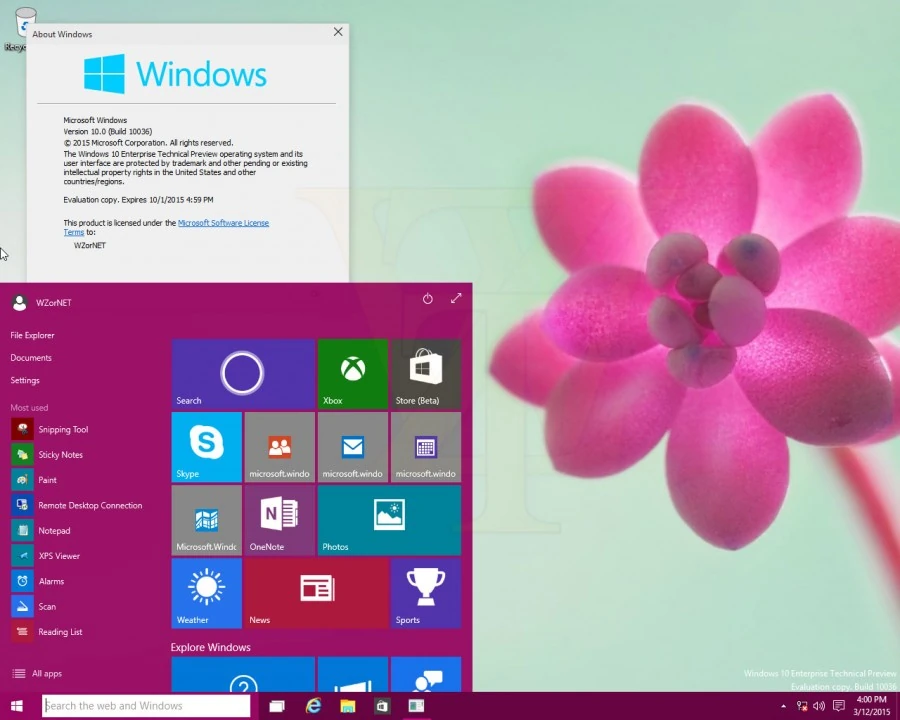
Task: Open File Explorer from the taskbar
Action: 348,706
